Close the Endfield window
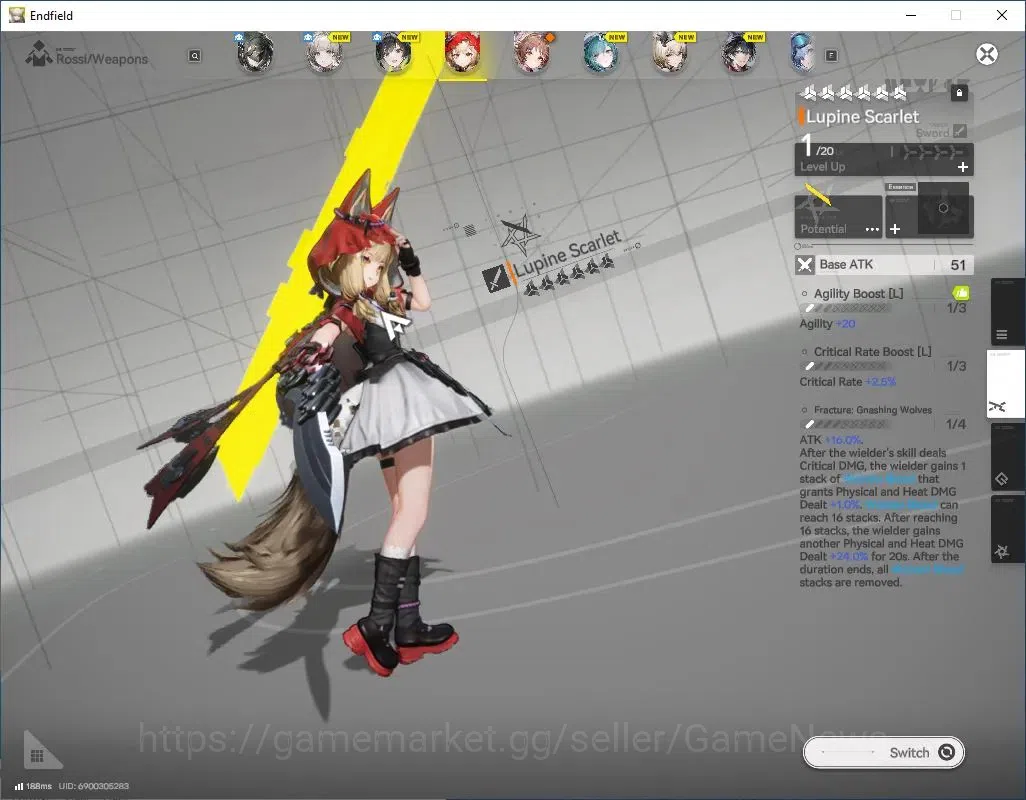This screenshot has height=800, width=1026. click(x=1002, y=15)
